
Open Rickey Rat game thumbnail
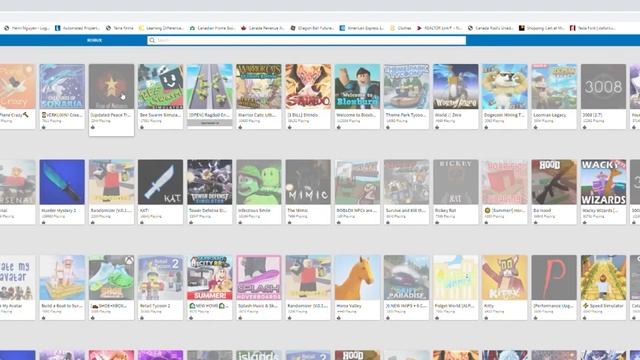(x=456, y=182)
